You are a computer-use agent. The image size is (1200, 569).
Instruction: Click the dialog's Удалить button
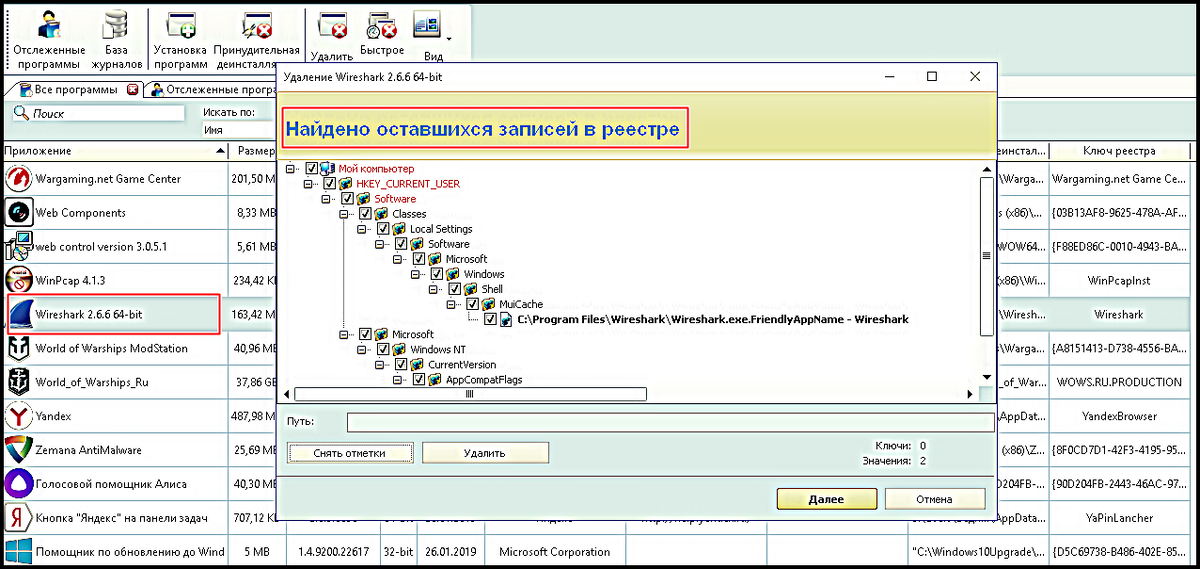tap(485, 453)
